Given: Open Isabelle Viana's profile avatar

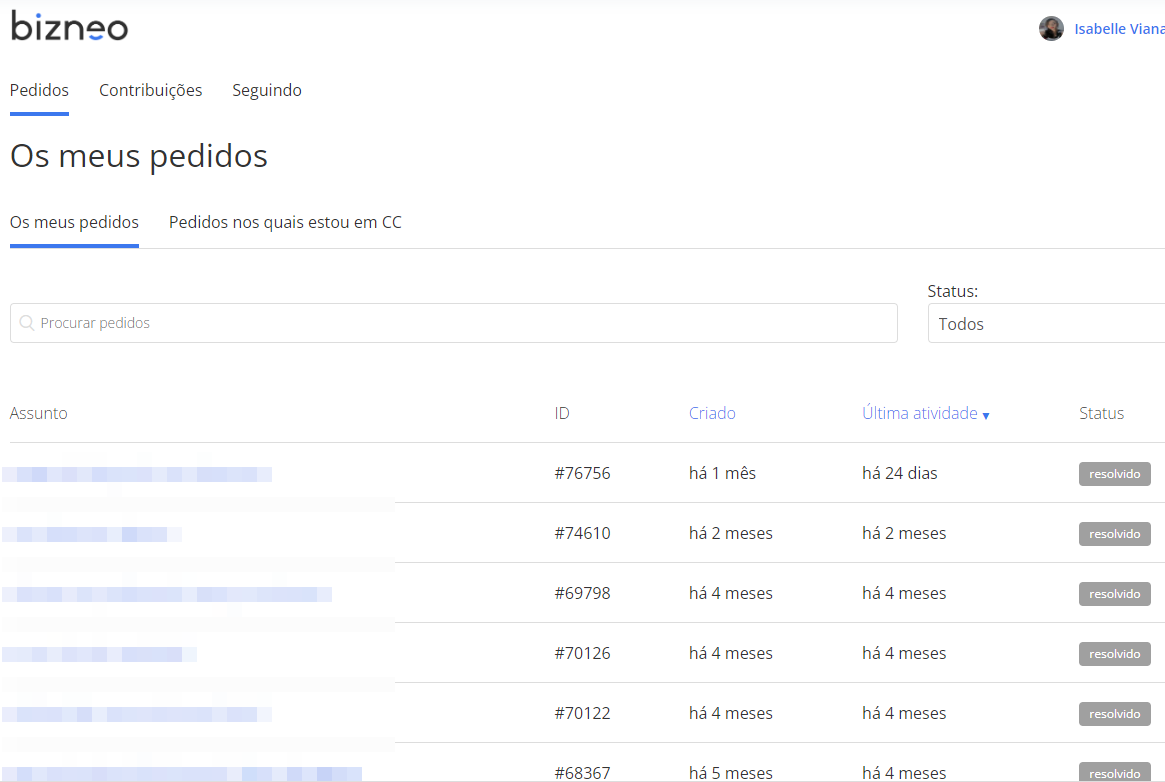Looking at the screenshot, I should tap(1051, 29).
